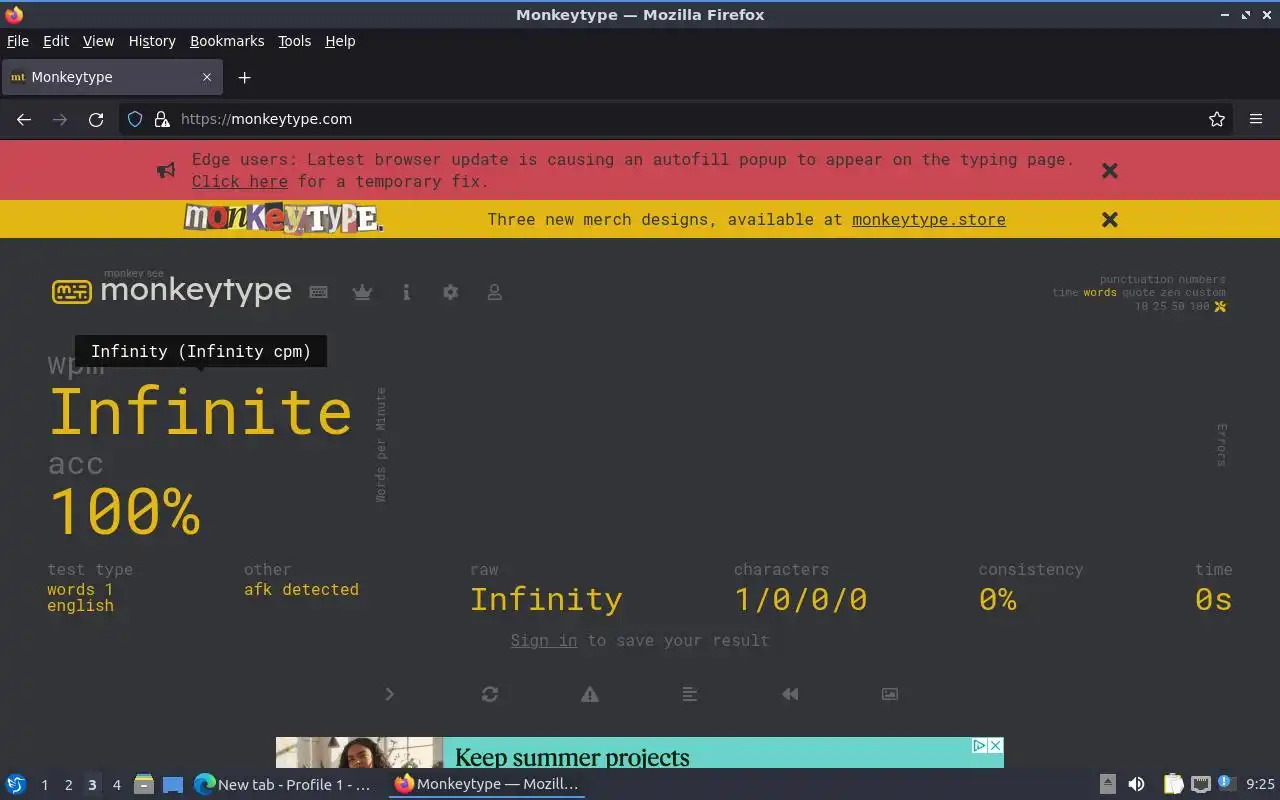Click the 'words 1' test type value
The height and width of the screenshot is (800, 1280).
(x=80, y=589)
